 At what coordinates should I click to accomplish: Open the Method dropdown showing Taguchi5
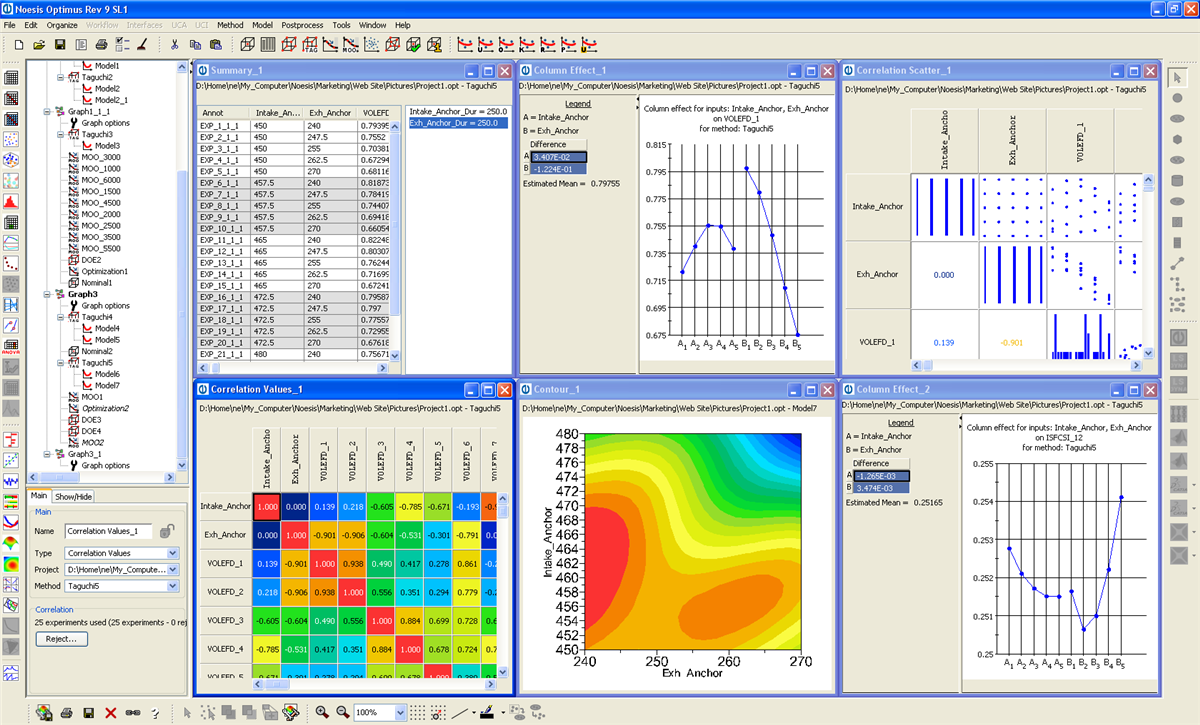(x=173, y=586)
